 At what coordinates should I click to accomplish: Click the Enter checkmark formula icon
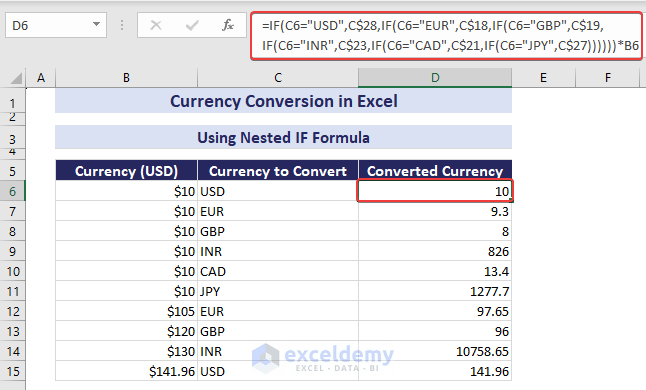(192, 26)
